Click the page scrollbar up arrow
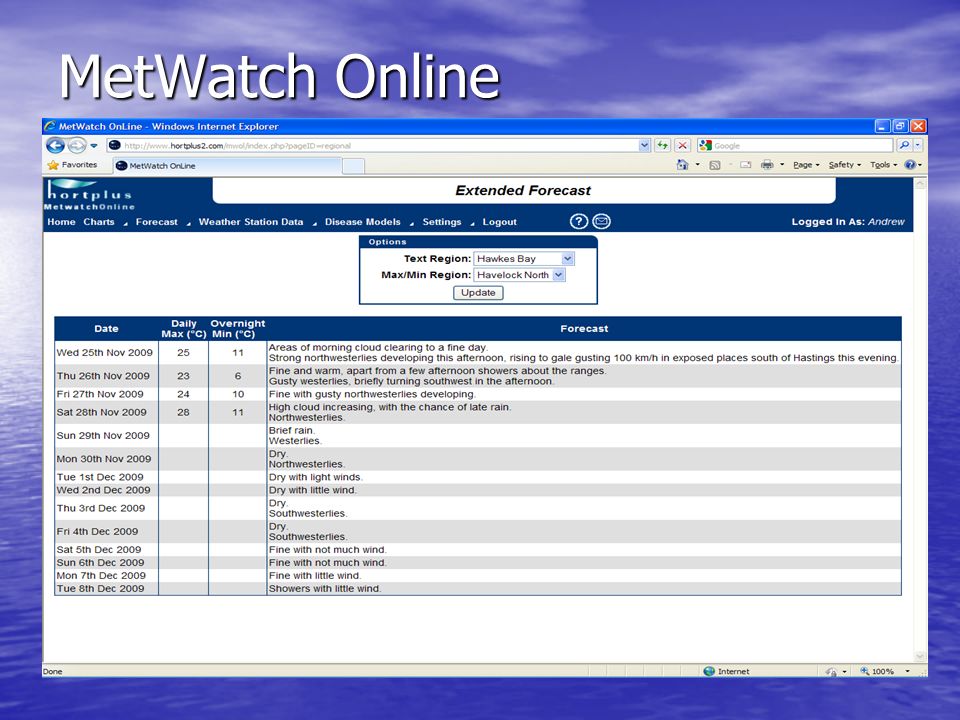 (920, 184)
